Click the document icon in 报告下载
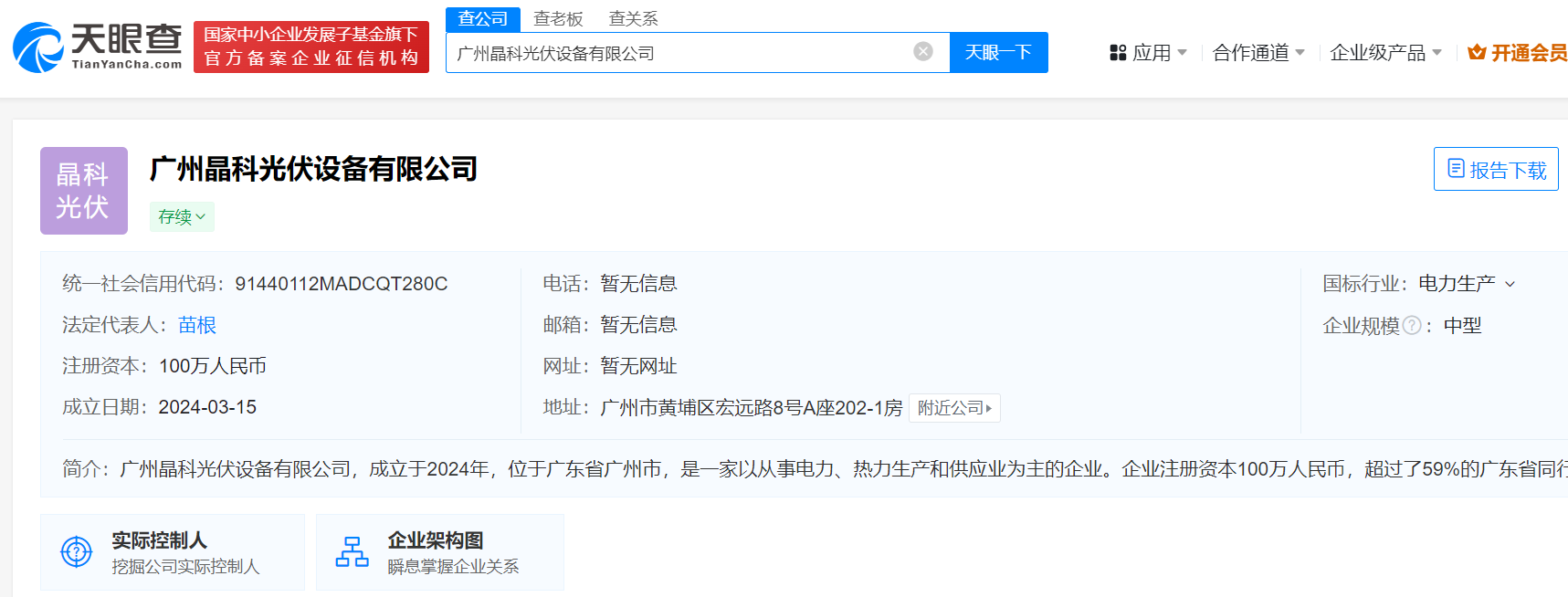The width and height of the screenshot is (1568, 597). [x=1456, y=169]
